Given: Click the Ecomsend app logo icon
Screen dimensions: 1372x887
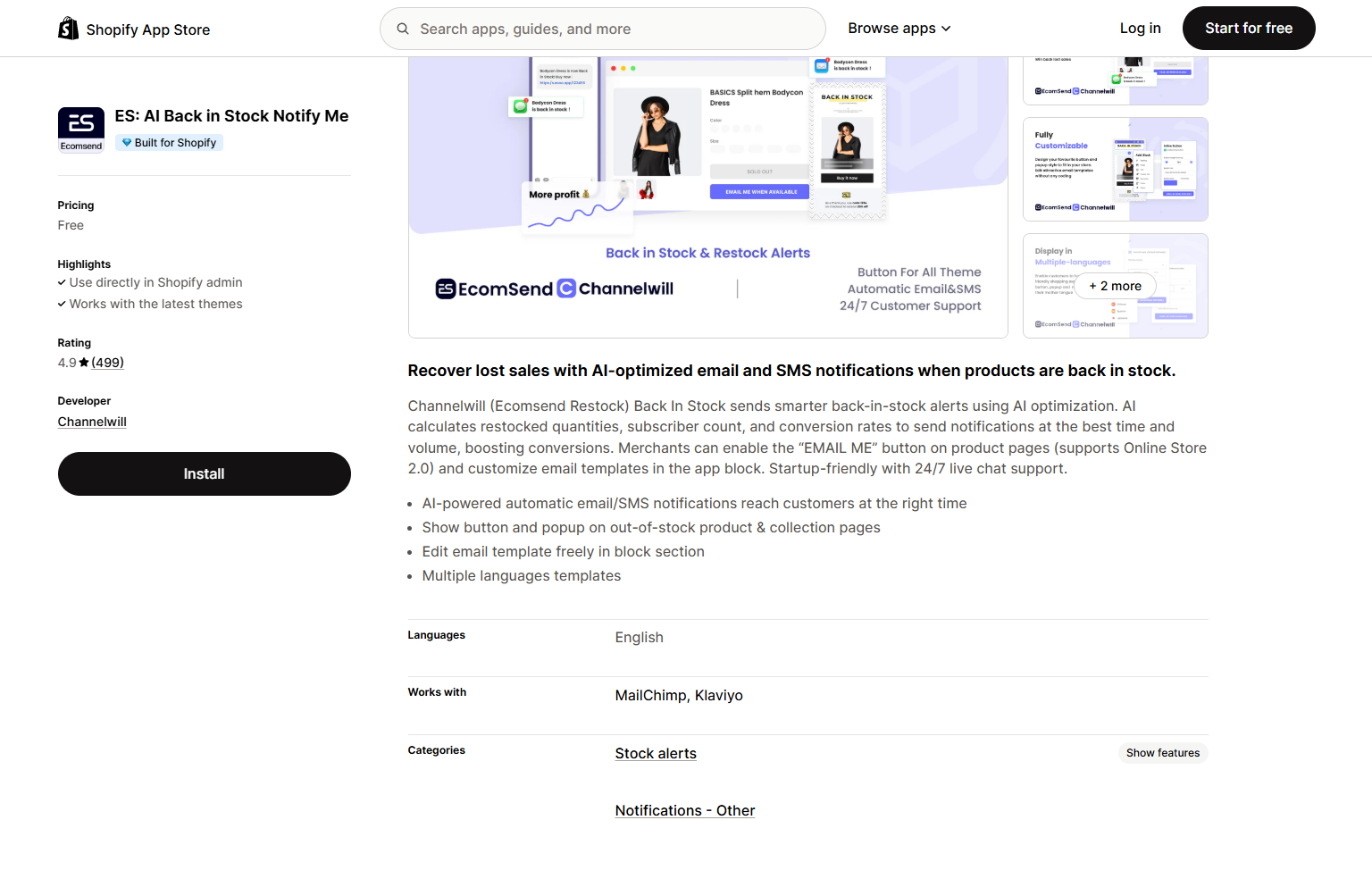Looking at the screenshot, I should pos(81,130).
